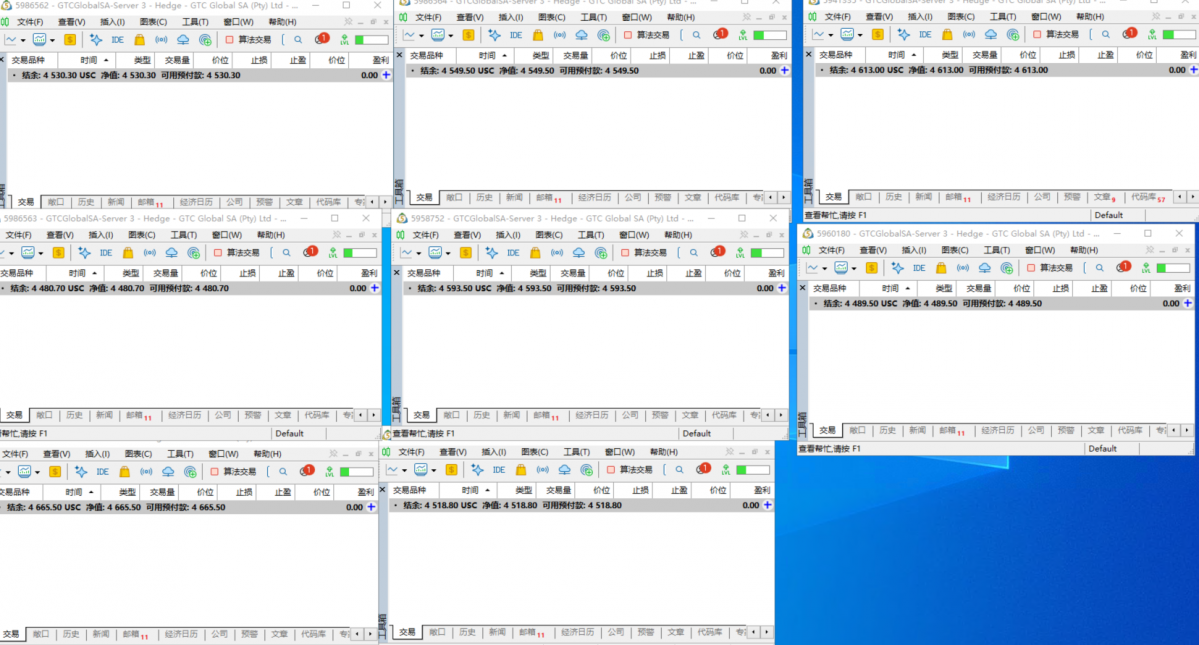Expand chart template dropdown in window 5986563
Image resolution: width=1199 pixels, height=645 pixels.
click(x=41, y=254)
